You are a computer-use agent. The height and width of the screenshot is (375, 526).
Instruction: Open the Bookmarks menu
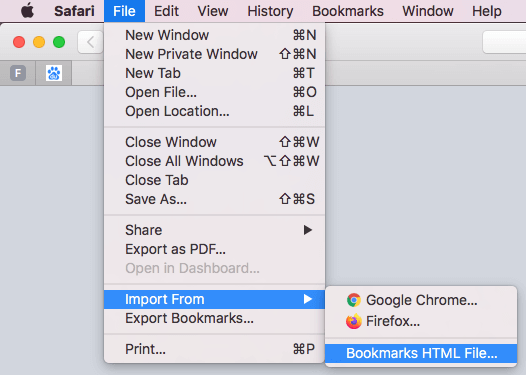[348, 11]
